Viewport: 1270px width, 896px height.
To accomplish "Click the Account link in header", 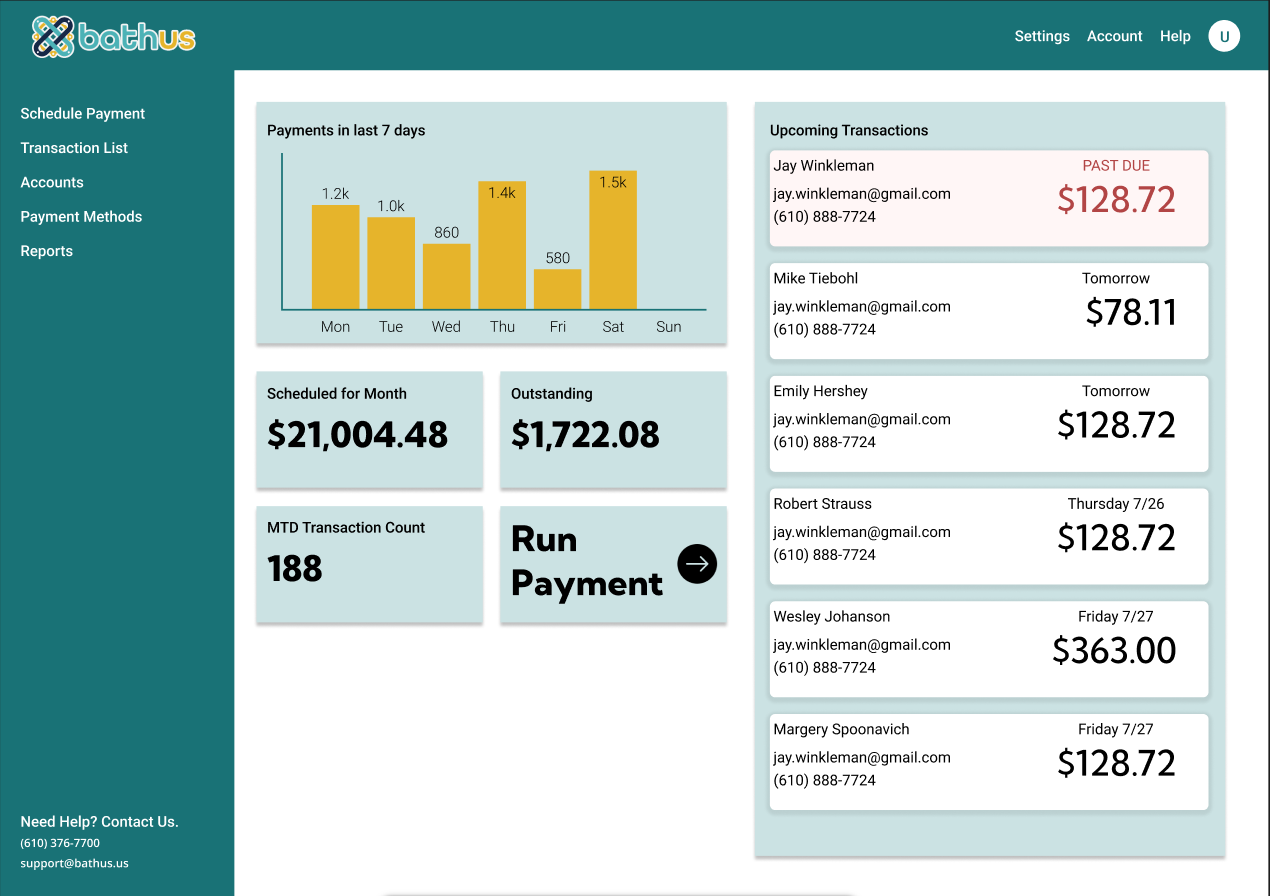I will pyautogui.click(x=1114, y=36).
